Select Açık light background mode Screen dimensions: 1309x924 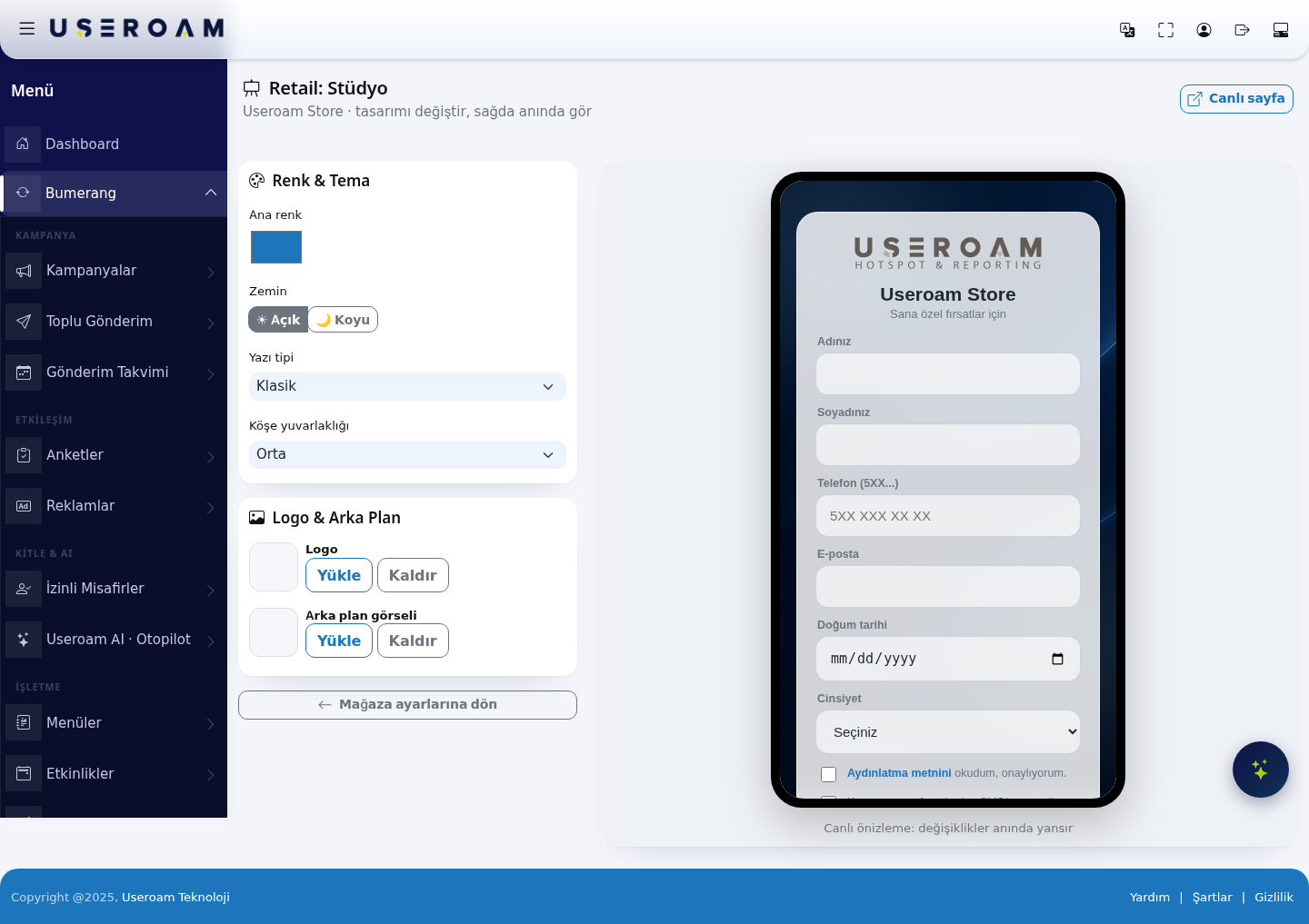pyautogui.click(x=278, y=320)
